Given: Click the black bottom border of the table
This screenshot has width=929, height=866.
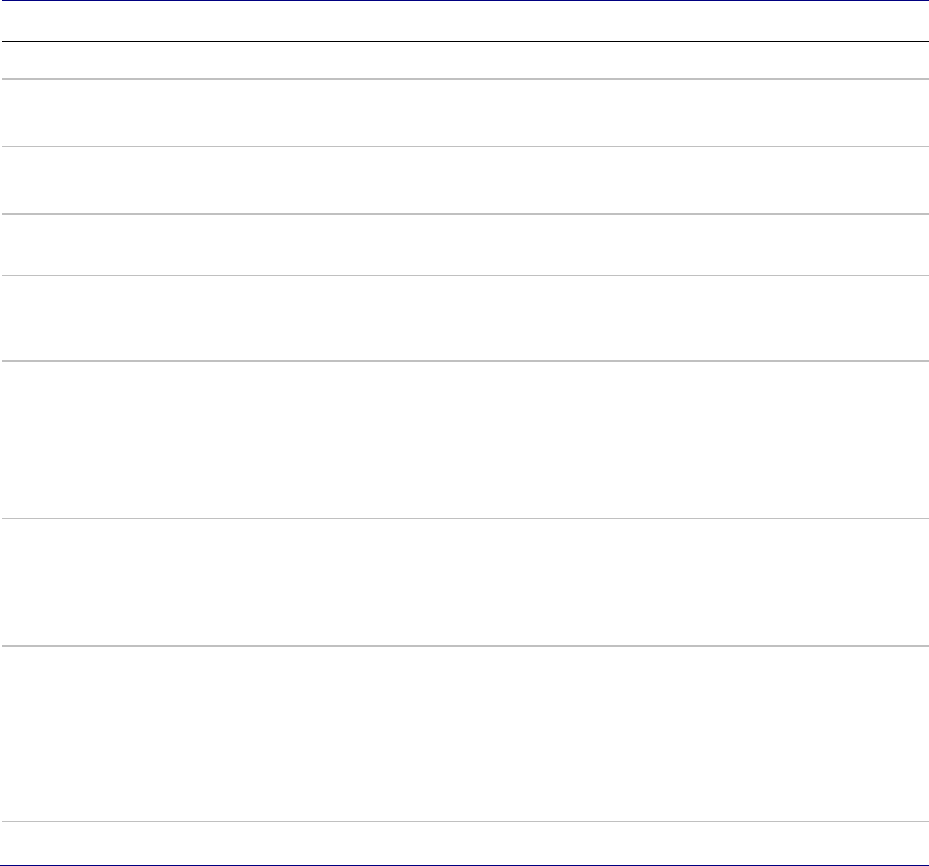Looking at the screenshot, I should point(464,862).
